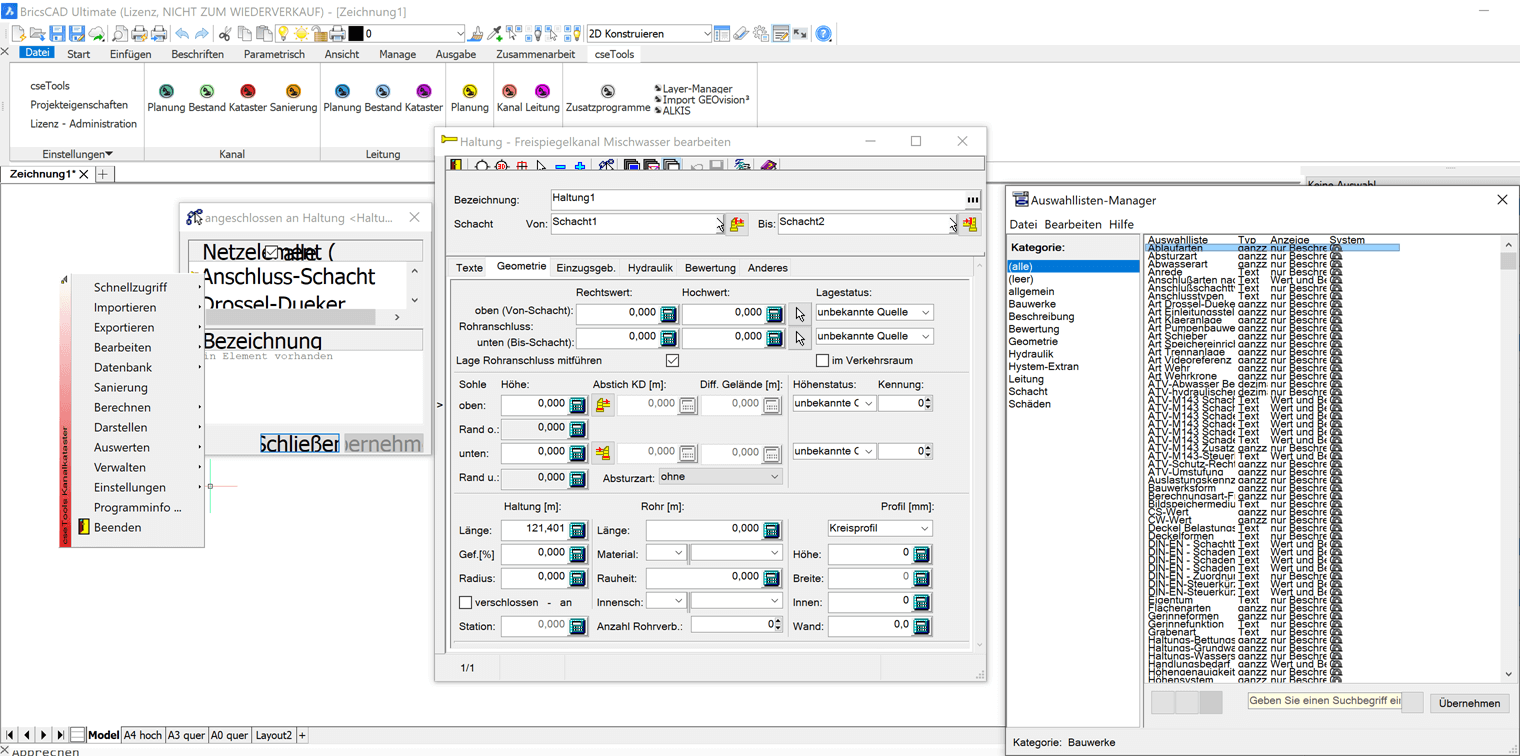Image resolution: width=1520 pixels, height=756 pixels.
Task: Click the black layer color swatch in toolbar
Action: [355, 34]
